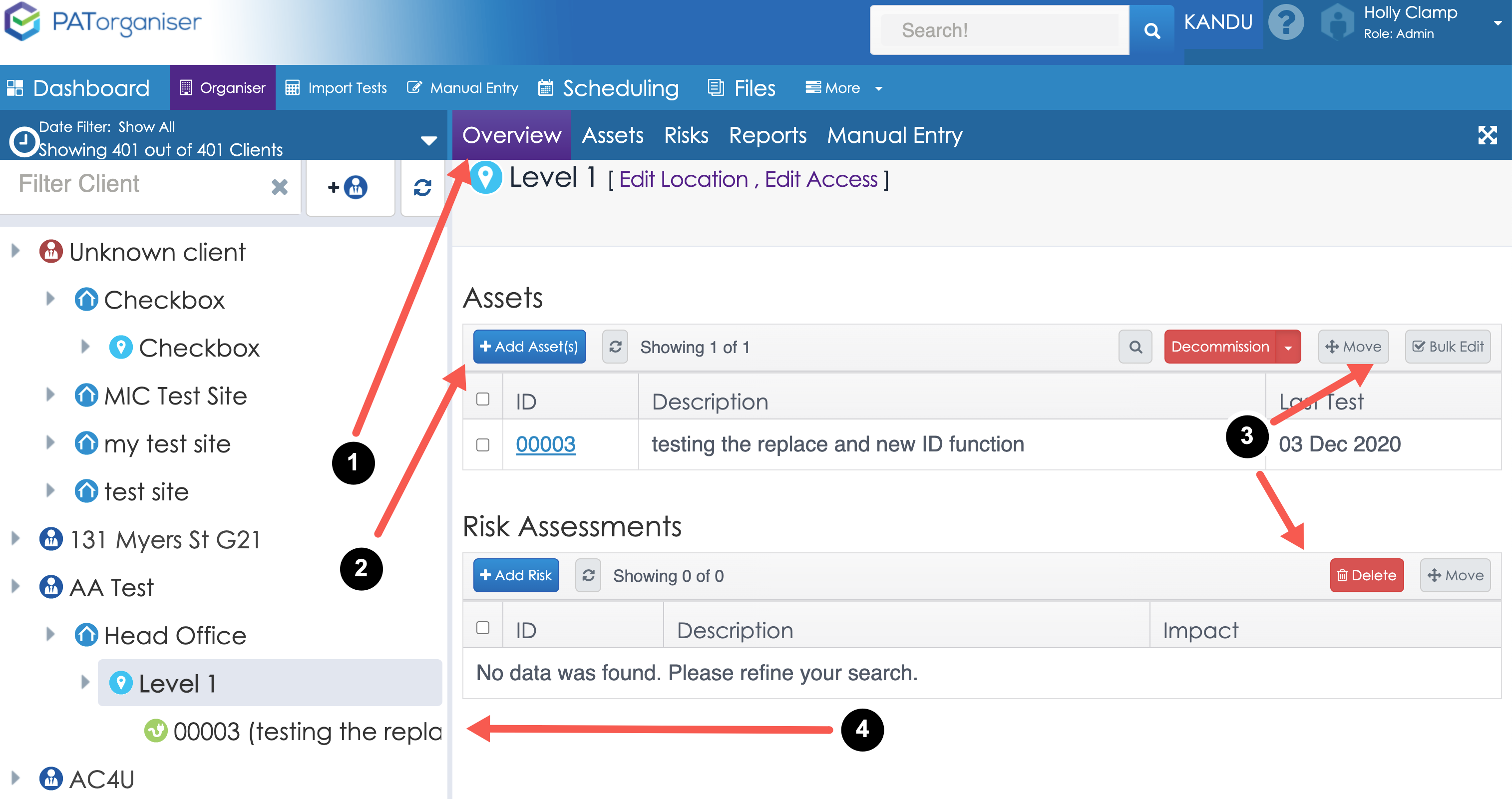Tick the checkbox for asset 00003

click(x=482, y=445)
